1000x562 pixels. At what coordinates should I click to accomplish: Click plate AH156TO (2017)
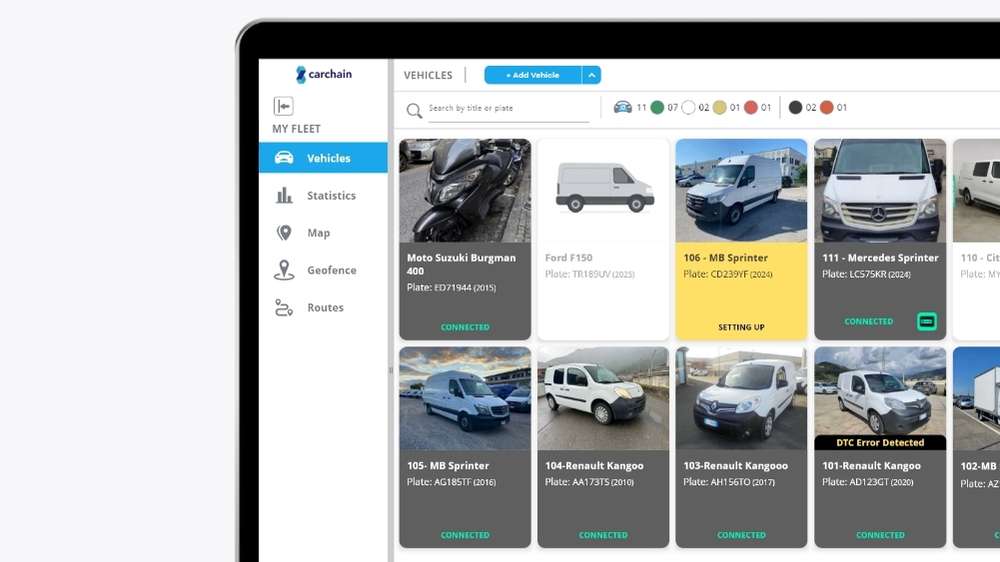point(729,482)
